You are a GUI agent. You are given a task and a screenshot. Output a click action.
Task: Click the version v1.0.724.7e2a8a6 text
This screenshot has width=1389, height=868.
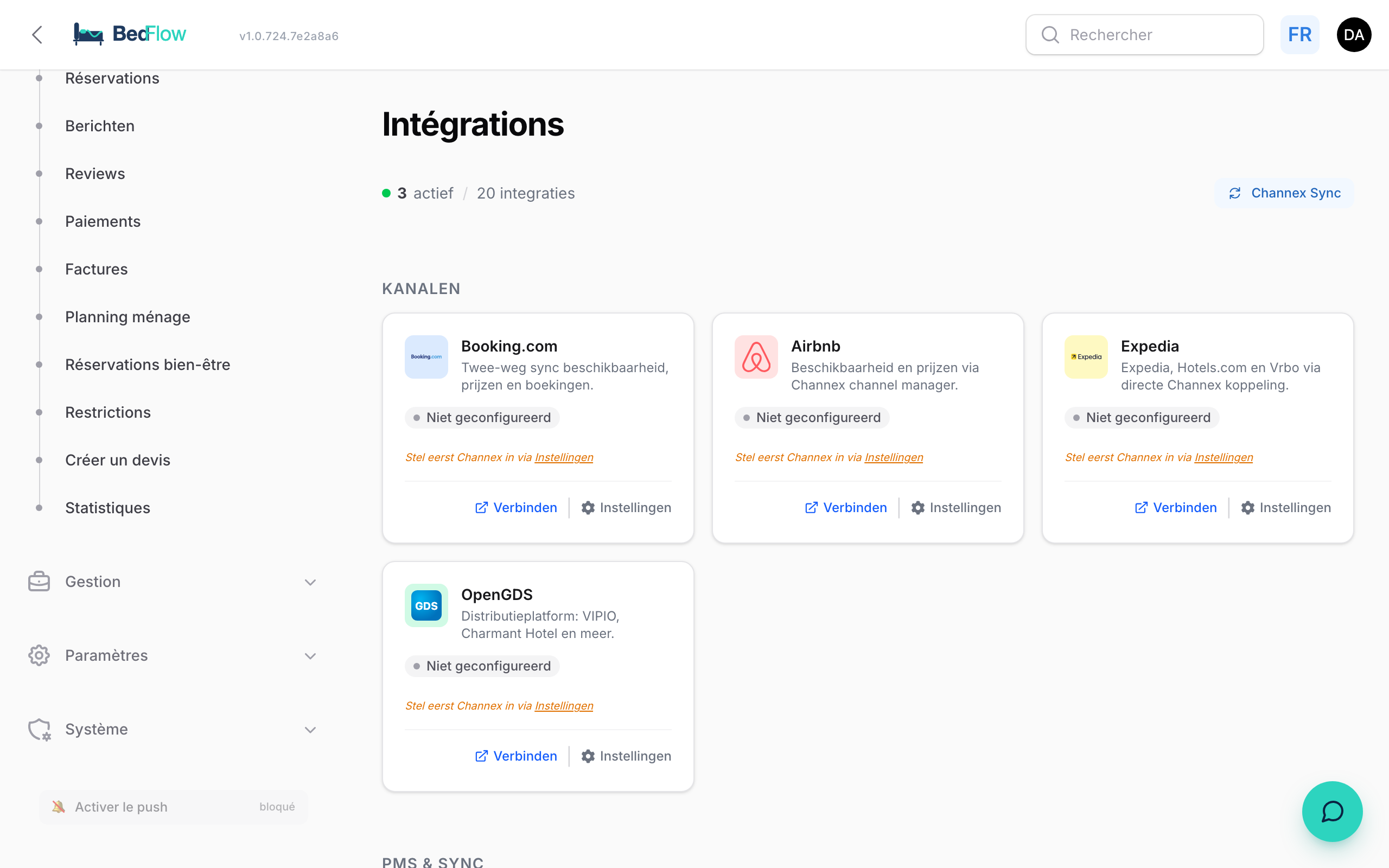click(x=289, y=36)
